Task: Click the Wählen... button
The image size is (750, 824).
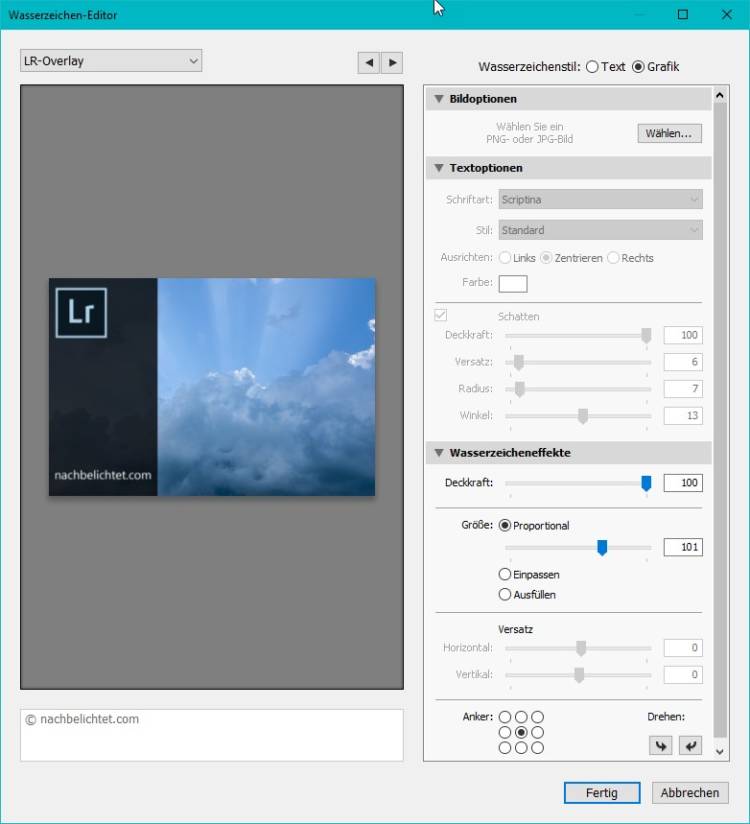Action: click(x=669, y=133)
